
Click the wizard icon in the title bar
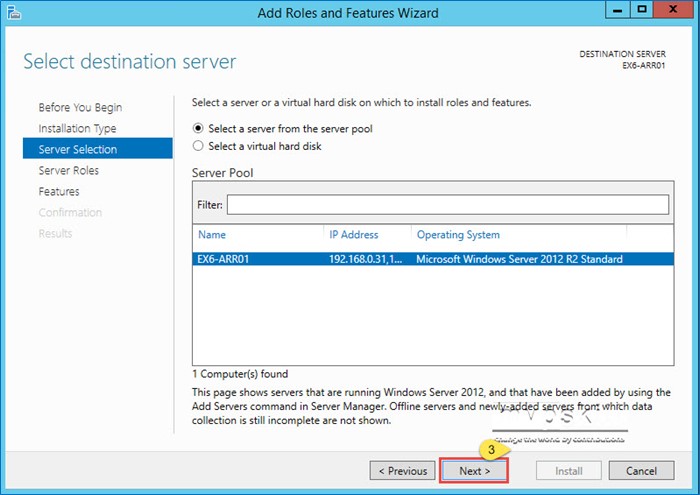click(13, 12)
